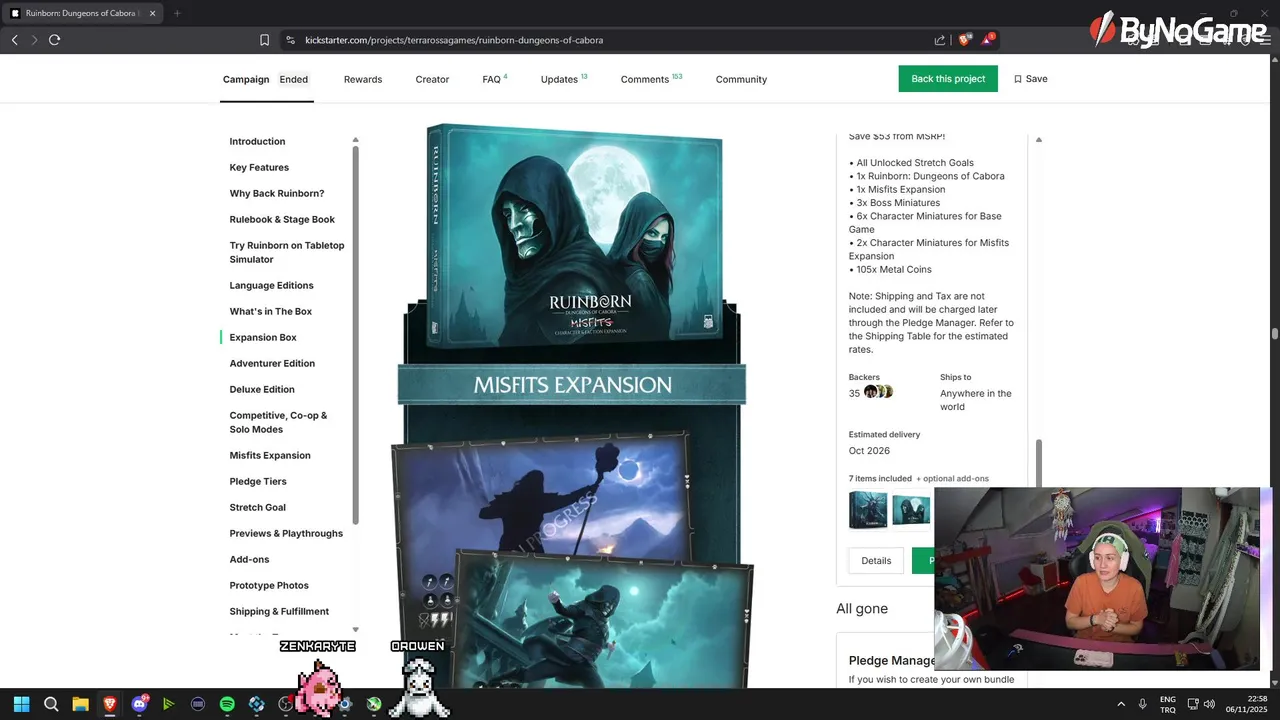Image resolution: width=1280 pixels, height=720 pixels.
Task: Open the Campaign tab
Action: [x=246, y=79]
